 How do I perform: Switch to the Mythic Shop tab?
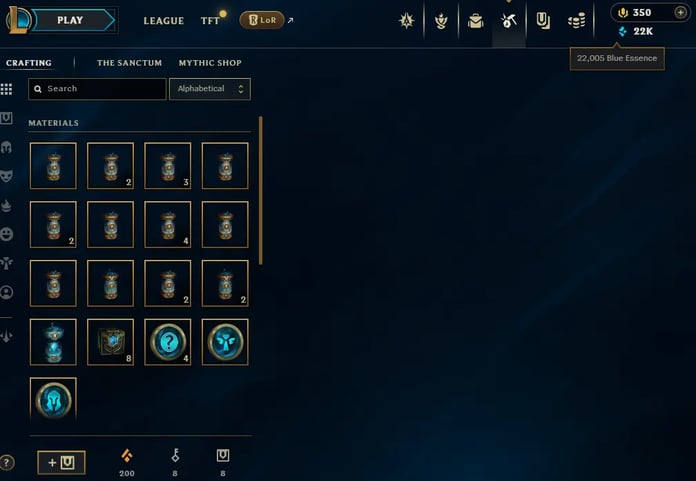210,63
